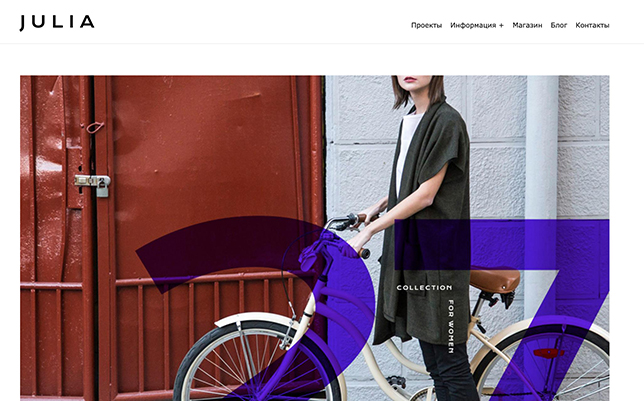Click the brown bicycle saddle
This screenshot has height=401, width=644.
[494, 279]
